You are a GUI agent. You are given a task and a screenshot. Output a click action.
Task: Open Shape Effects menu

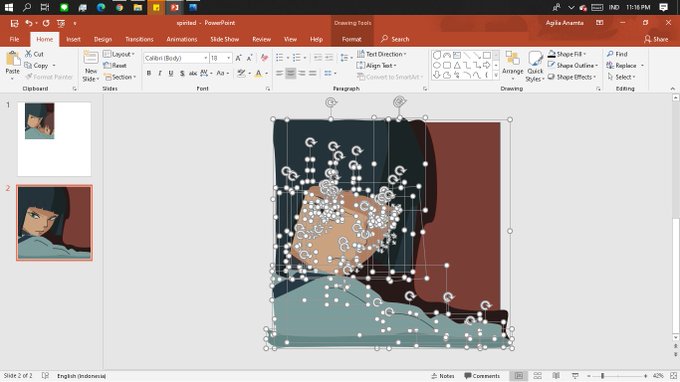tap(572, 77)
